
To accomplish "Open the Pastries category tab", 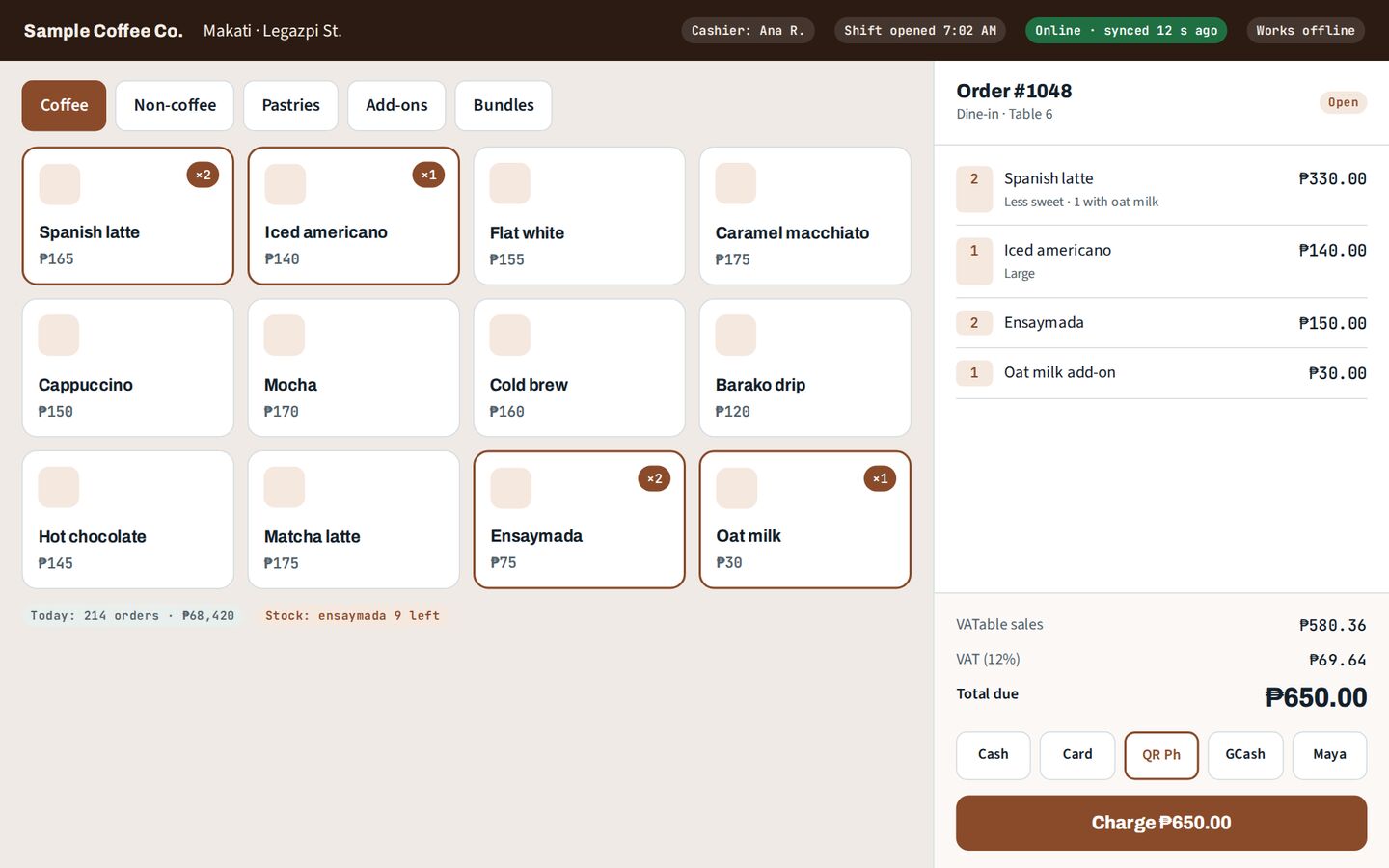I will point(290,105).
